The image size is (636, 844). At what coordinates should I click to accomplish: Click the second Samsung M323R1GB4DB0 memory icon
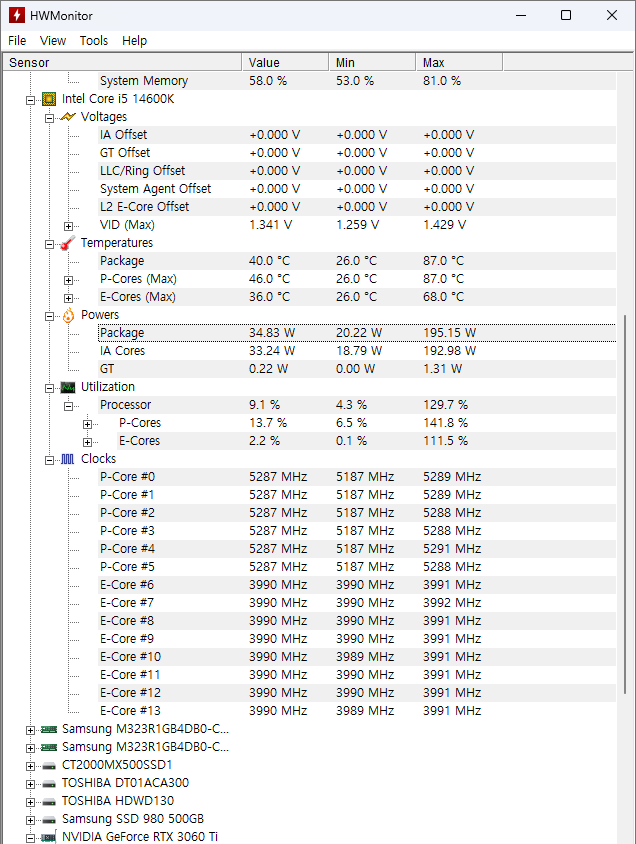pyautogui.click(x=49, y=747)
